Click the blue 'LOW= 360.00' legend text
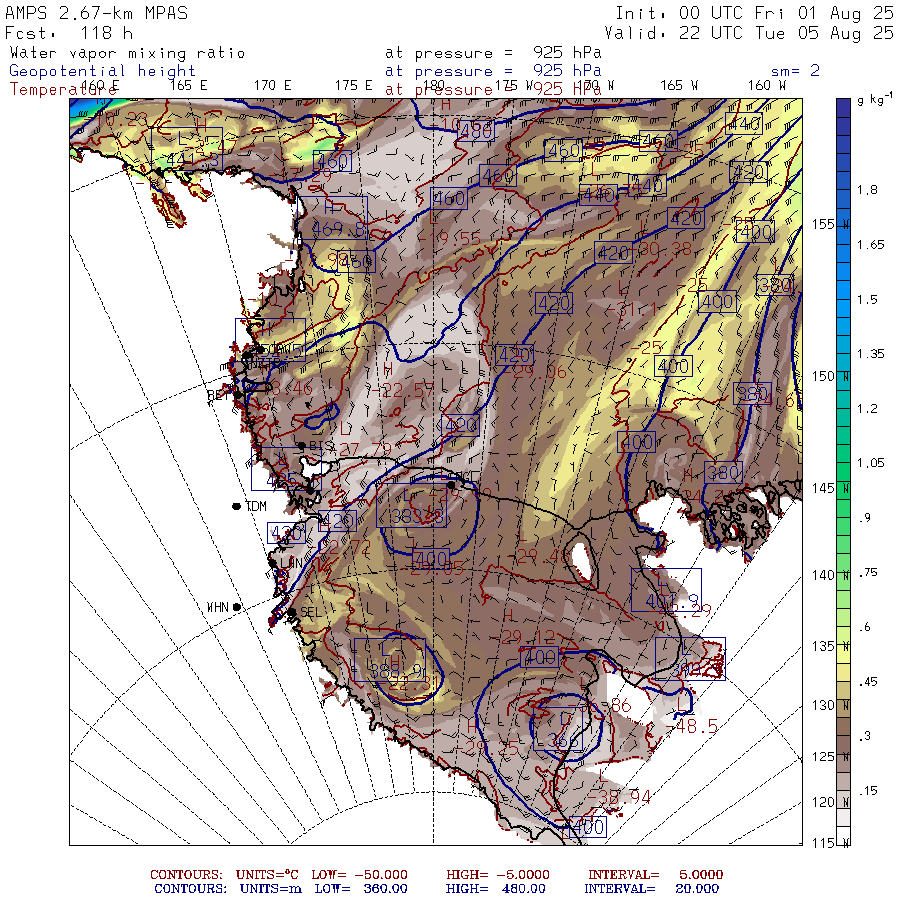 click(x=360, y=889)
